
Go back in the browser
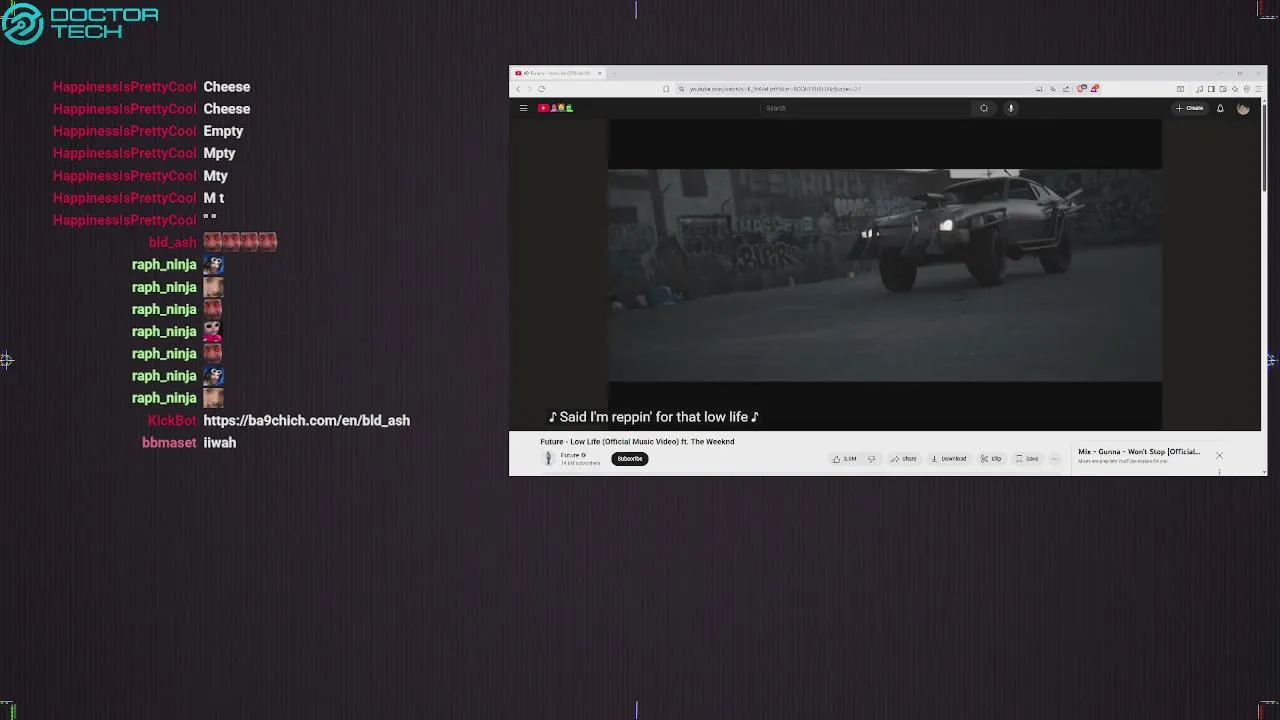518,89
